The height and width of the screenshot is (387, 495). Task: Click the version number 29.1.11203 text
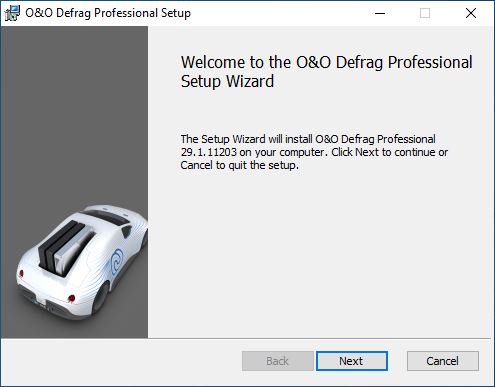[x=209, y=152]
